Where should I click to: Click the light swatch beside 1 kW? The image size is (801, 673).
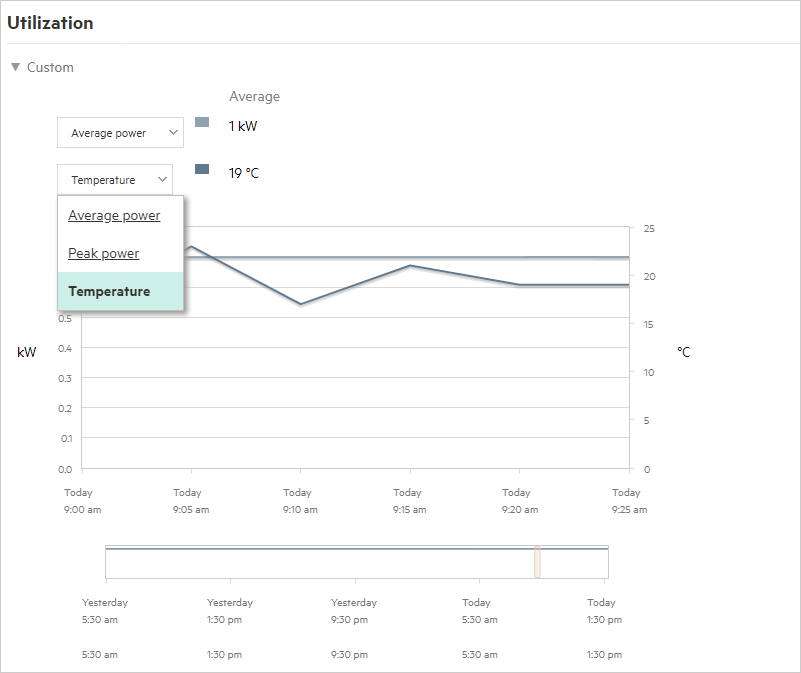(202, 122)
